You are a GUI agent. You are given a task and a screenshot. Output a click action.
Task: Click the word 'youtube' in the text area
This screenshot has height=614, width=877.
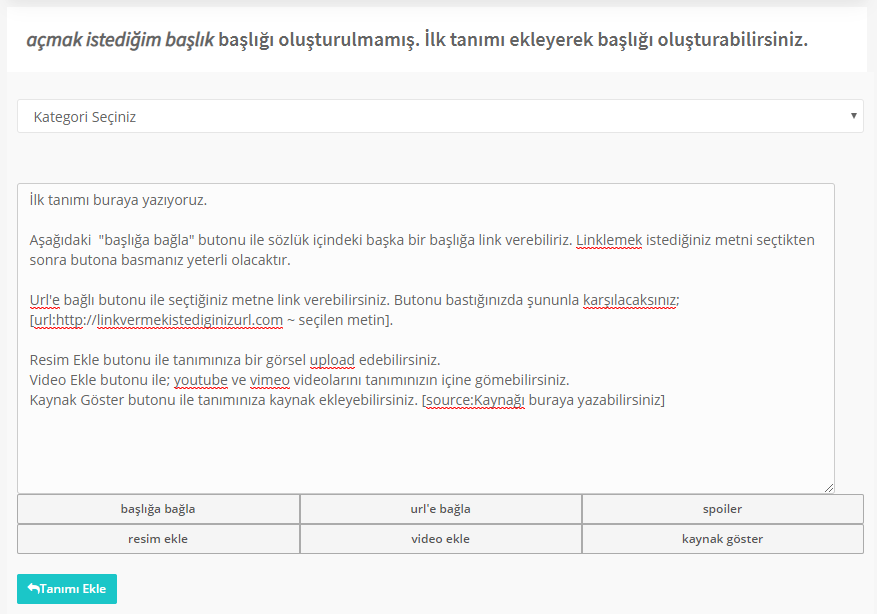[x=201, y=380]
